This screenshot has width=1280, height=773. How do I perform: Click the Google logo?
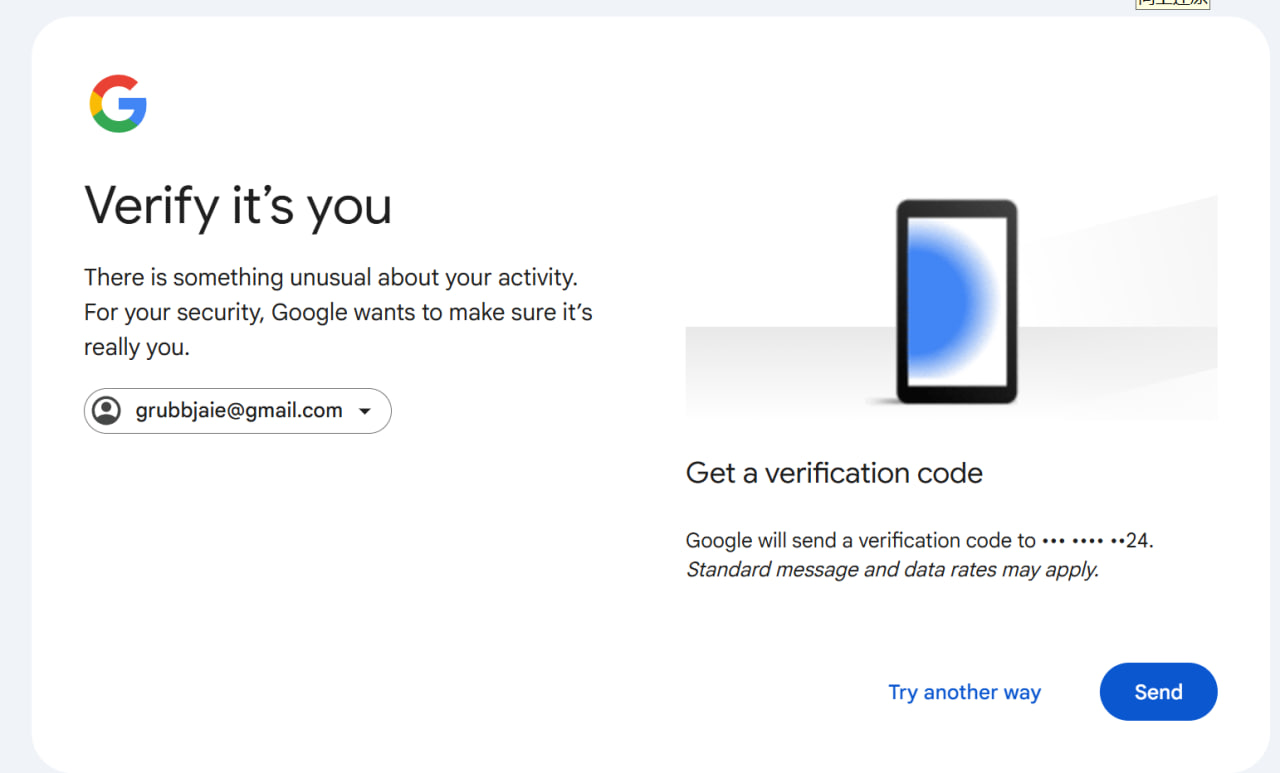(118, 103)
